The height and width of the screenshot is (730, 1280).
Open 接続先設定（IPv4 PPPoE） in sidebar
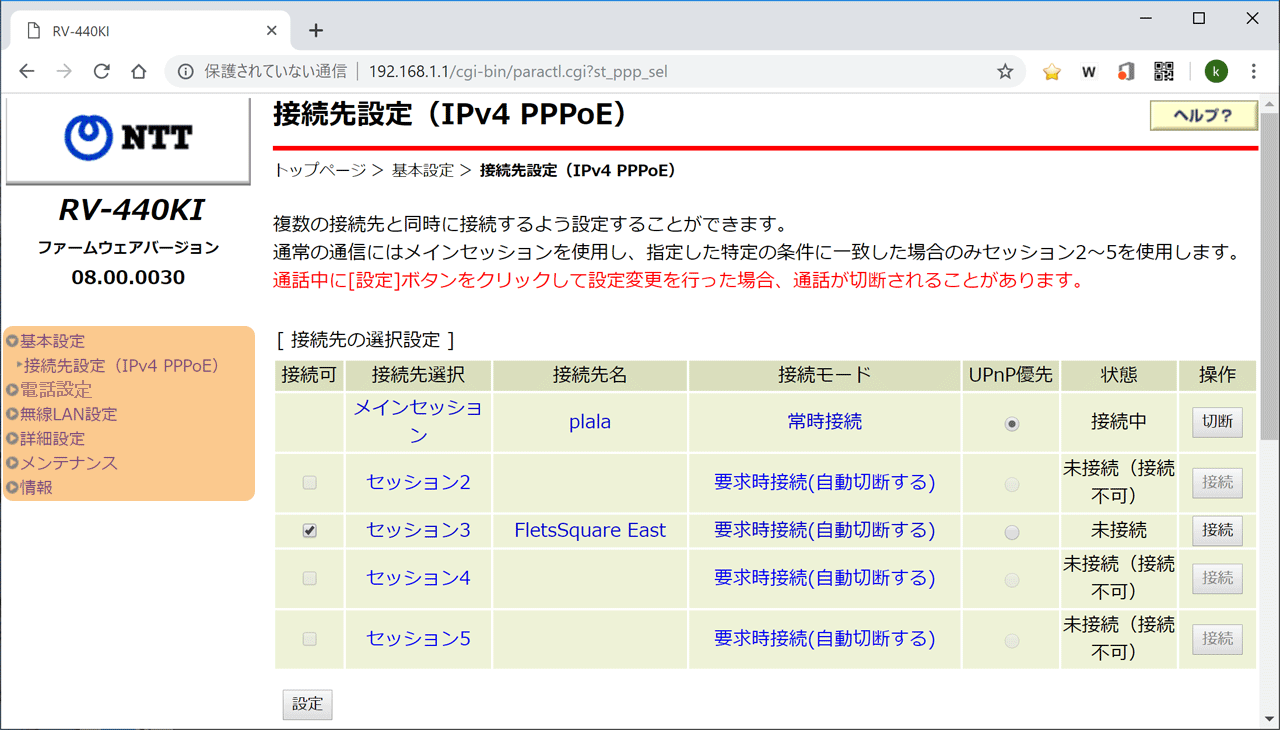[121, 366]
